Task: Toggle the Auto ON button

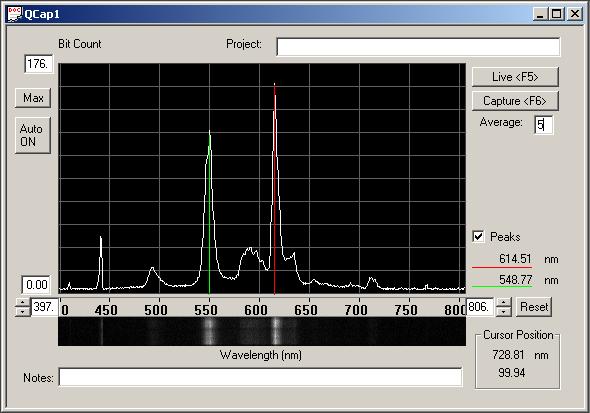Action: 33,135
